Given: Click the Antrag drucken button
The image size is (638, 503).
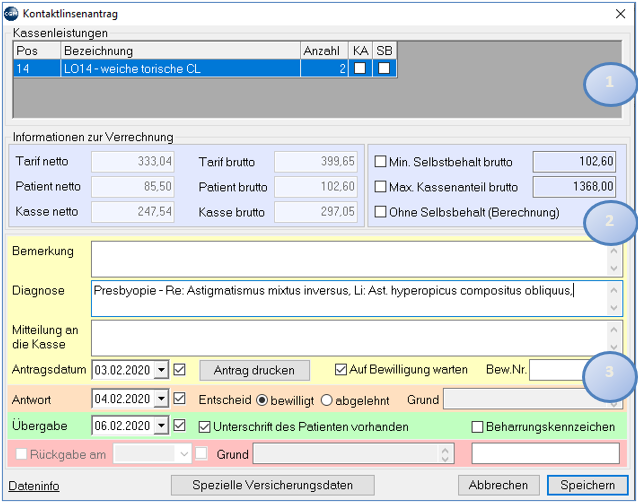Looking at the screenshot, I should [254, 370].
